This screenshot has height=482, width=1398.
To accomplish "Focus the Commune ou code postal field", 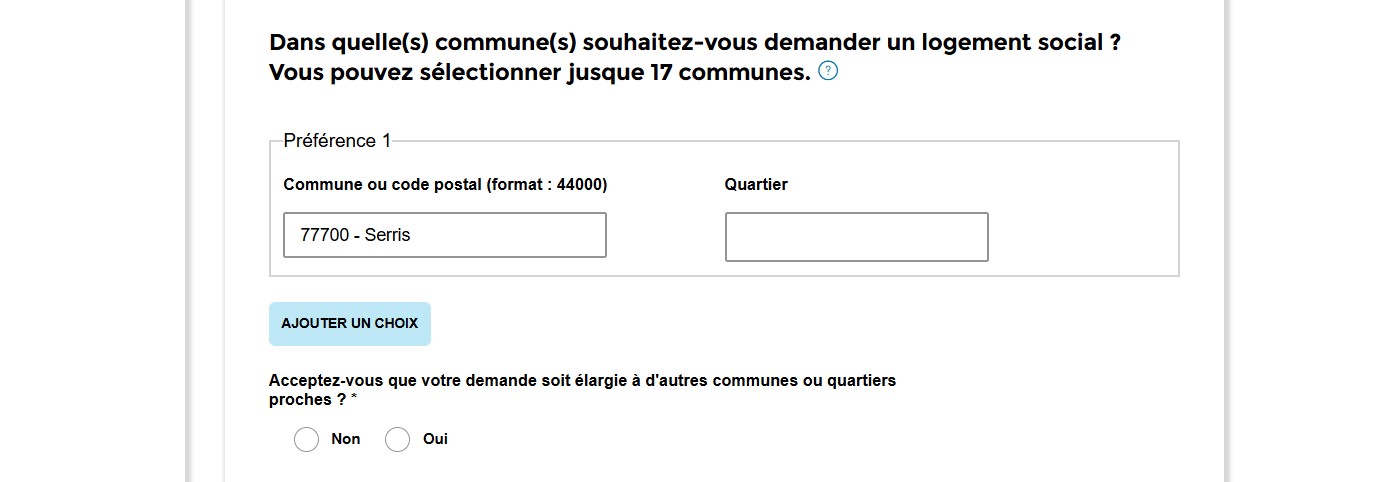I will (445, 235).
